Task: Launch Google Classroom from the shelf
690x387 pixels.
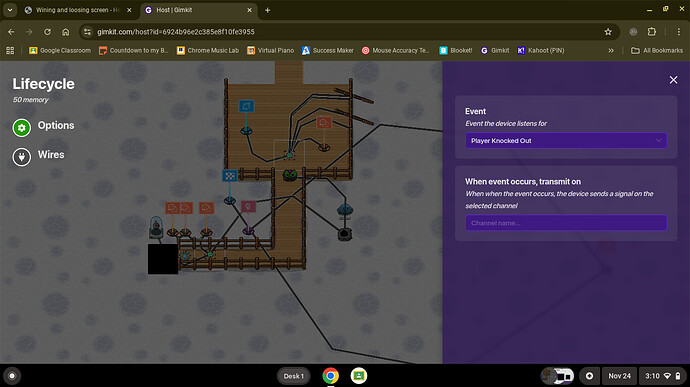Action: coord(359,376)
